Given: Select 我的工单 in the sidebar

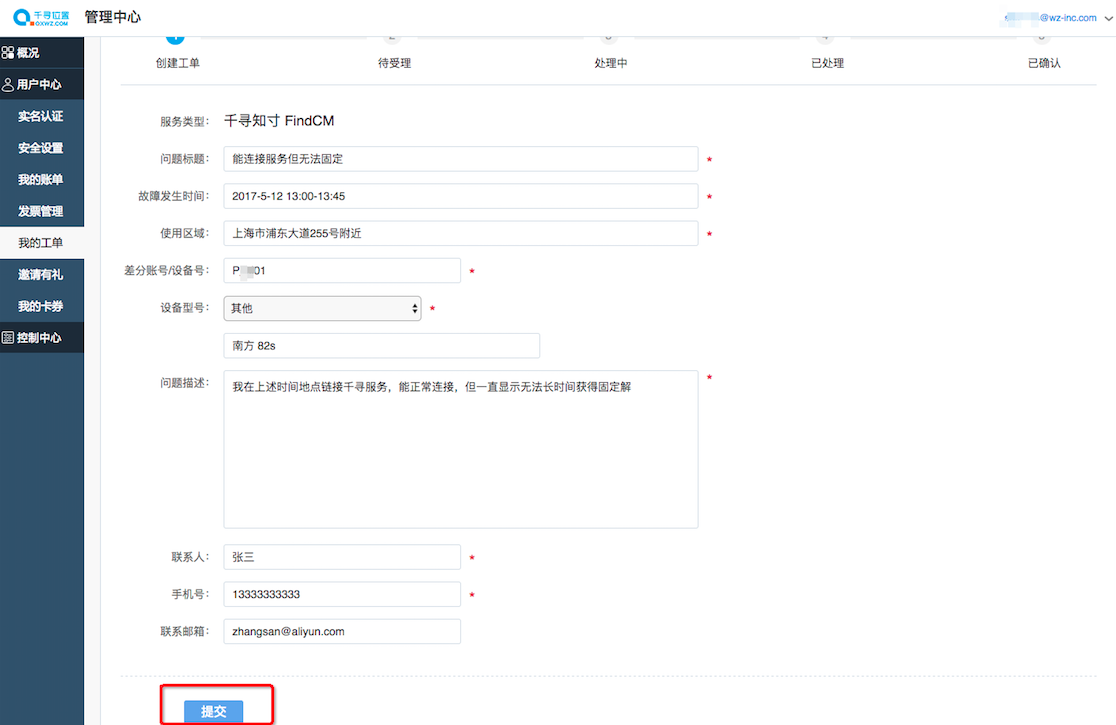Looking at the screenshot, I should pos(41,243).
